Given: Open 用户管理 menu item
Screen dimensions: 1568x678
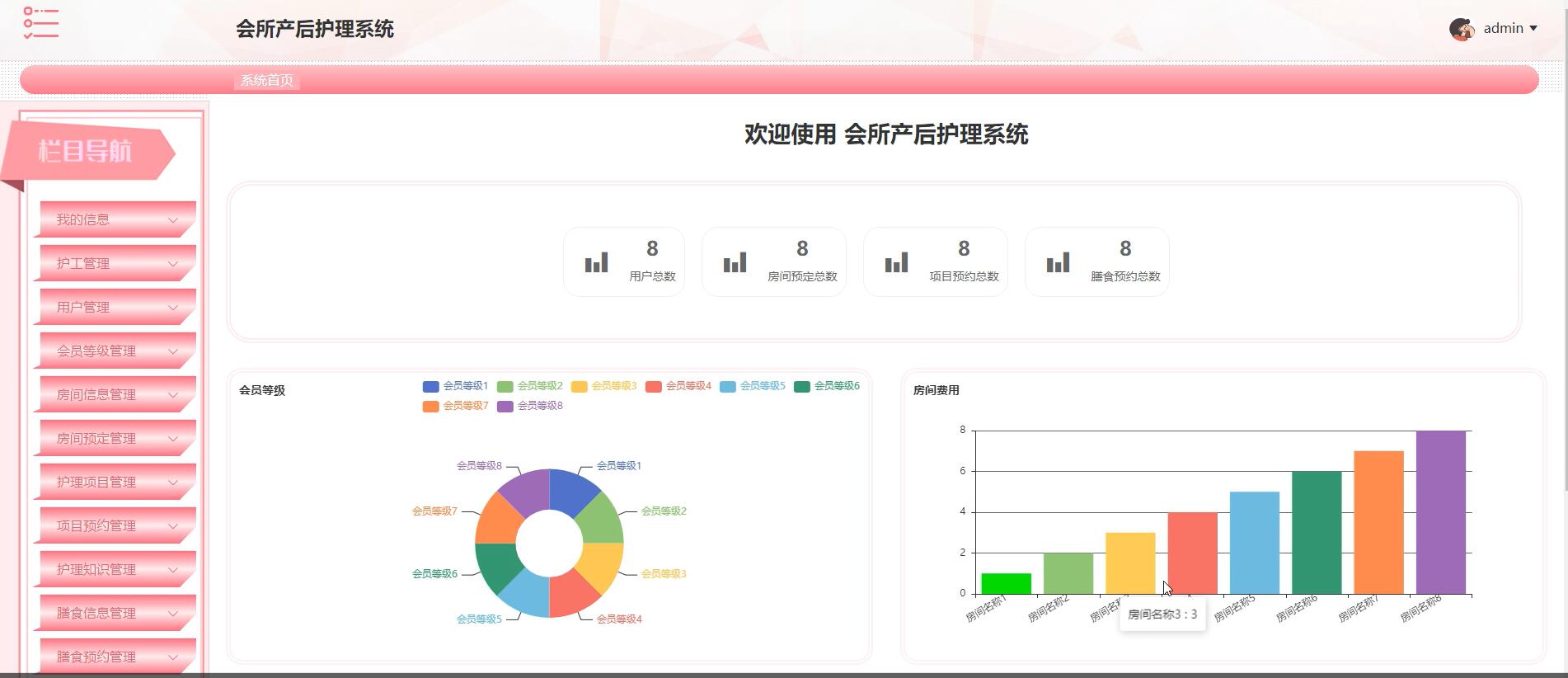Looking at the screenshot, I should click(115, 307).
